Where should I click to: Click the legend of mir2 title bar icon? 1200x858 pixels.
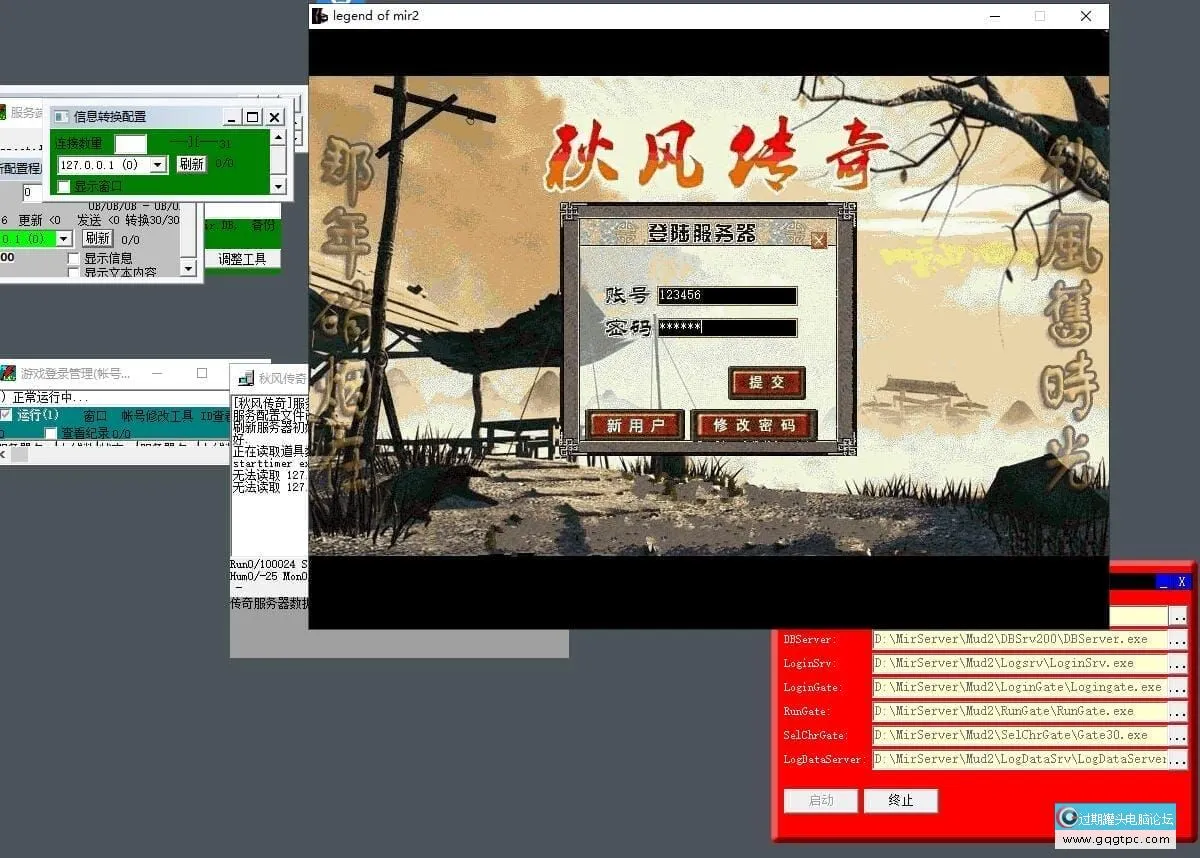(320, 16)
